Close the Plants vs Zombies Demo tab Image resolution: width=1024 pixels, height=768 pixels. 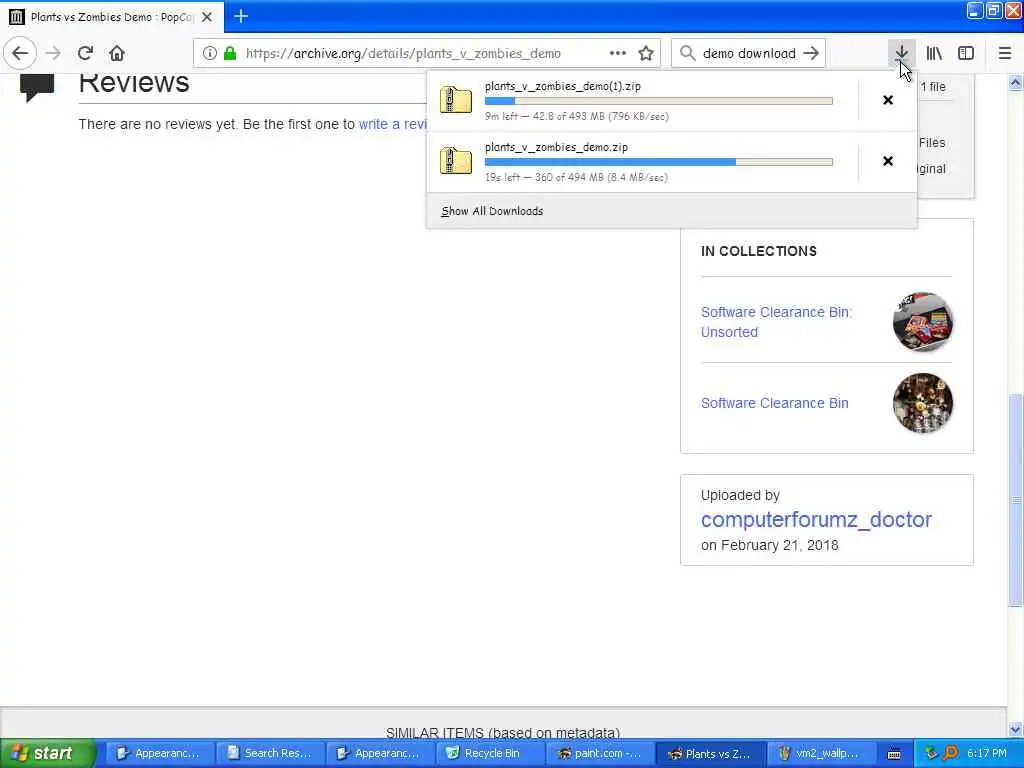207,17
